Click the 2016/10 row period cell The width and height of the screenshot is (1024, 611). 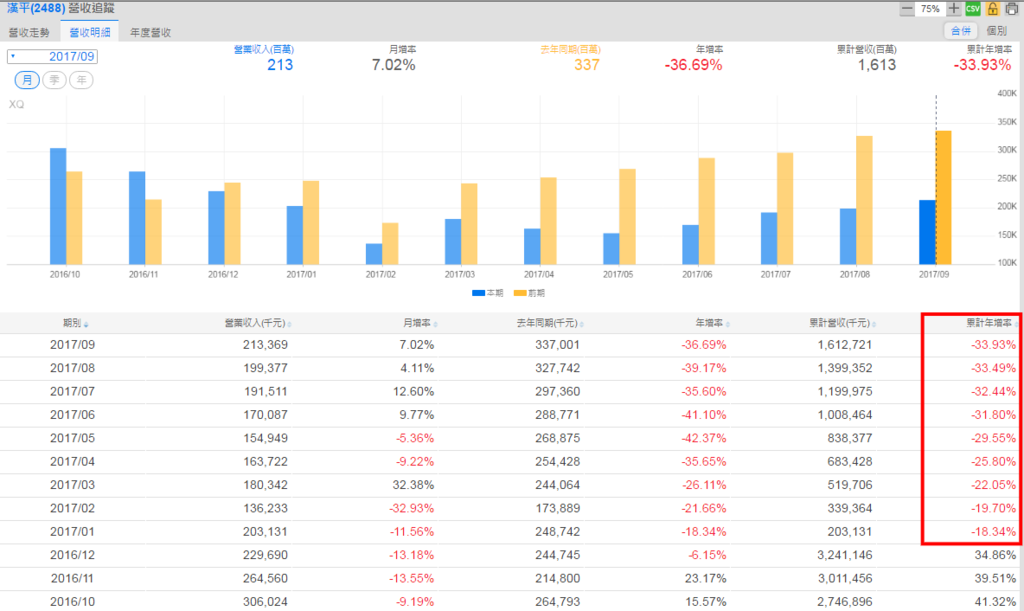(x=72, y=602)
